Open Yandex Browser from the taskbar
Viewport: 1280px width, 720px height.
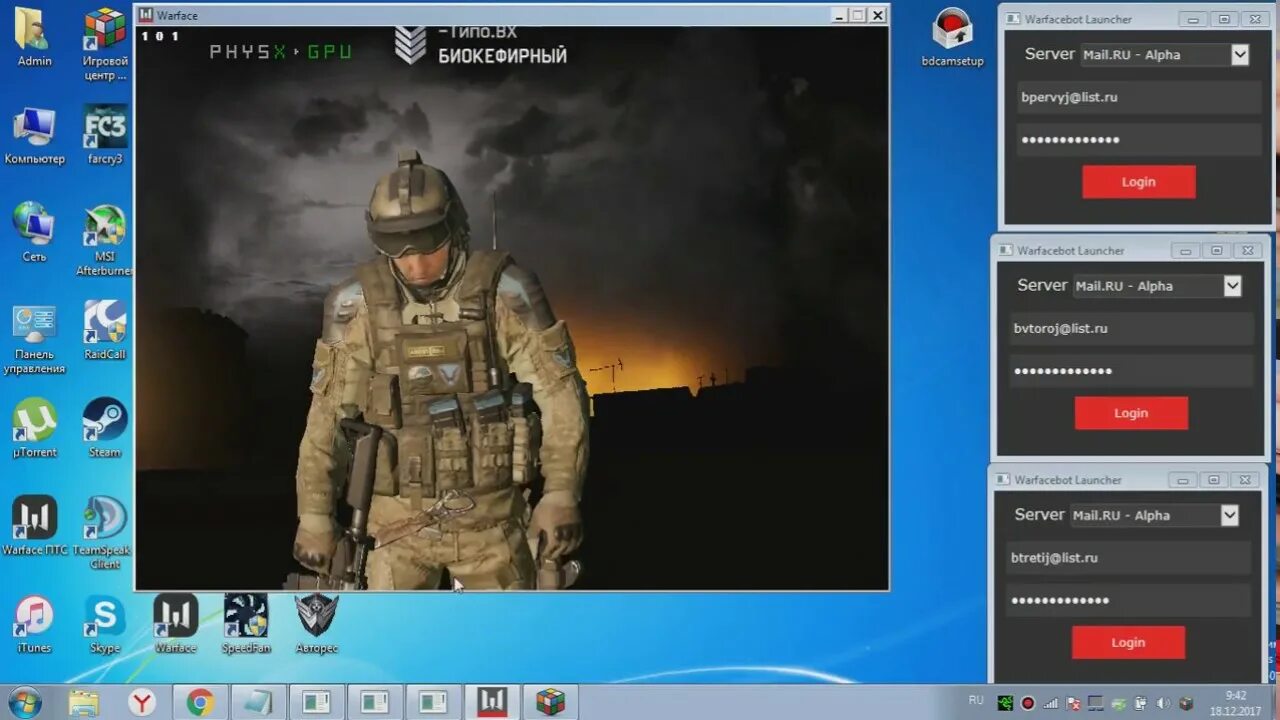pos(141,703)
